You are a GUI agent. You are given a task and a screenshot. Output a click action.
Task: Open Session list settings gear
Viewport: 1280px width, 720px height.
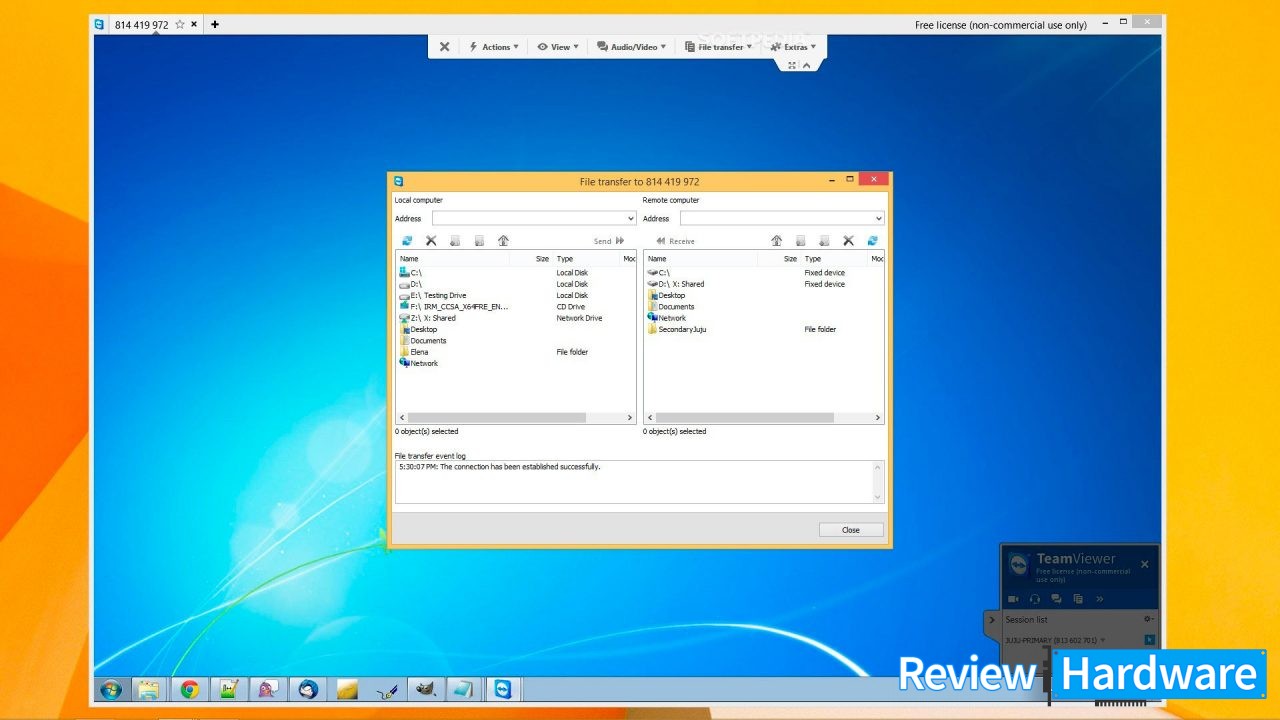click(1148, 620)
